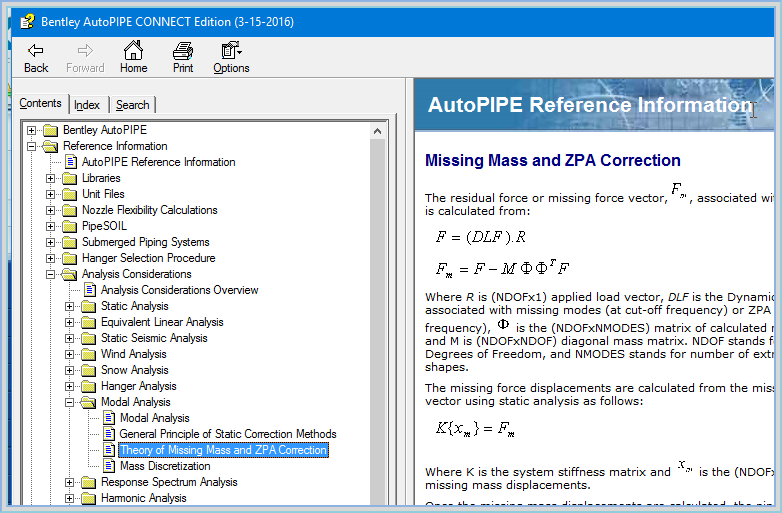Image resolution: width=782 pixels, height=513 pixels.
Task: Open the Options toolbar menu
Action: click(231, 58)
